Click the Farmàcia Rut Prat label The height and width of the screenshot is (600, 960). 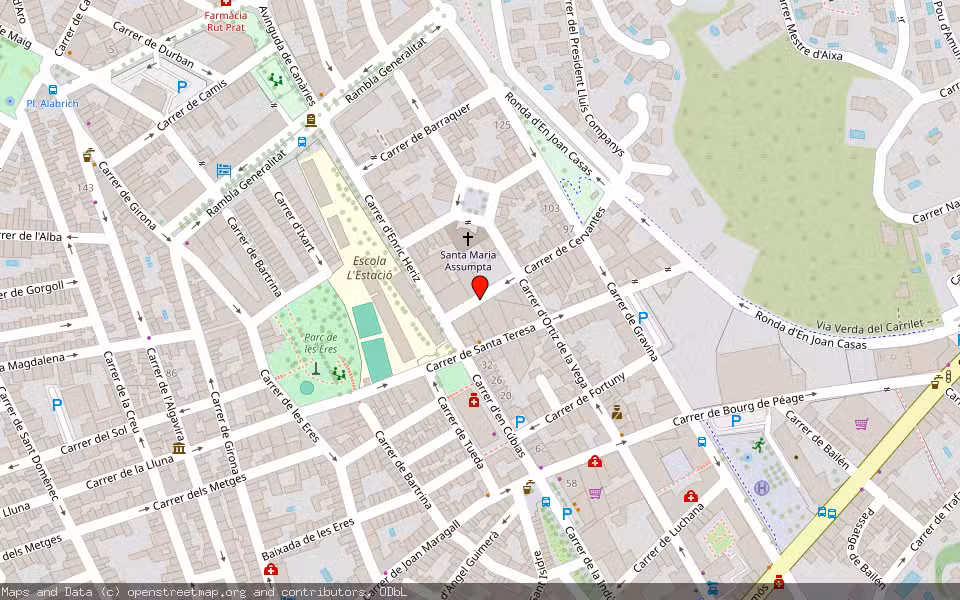pyautogui.click(x=226, y=21)
